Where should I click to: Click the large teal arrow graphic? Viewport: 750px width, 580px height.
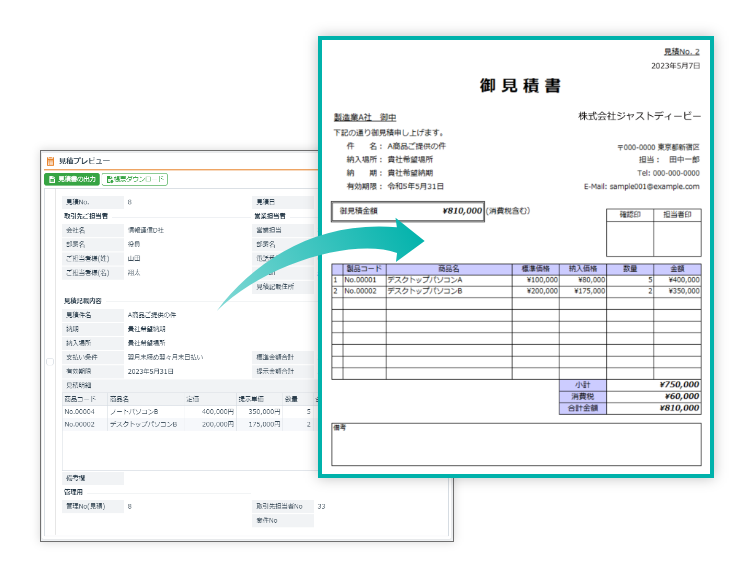330,260
